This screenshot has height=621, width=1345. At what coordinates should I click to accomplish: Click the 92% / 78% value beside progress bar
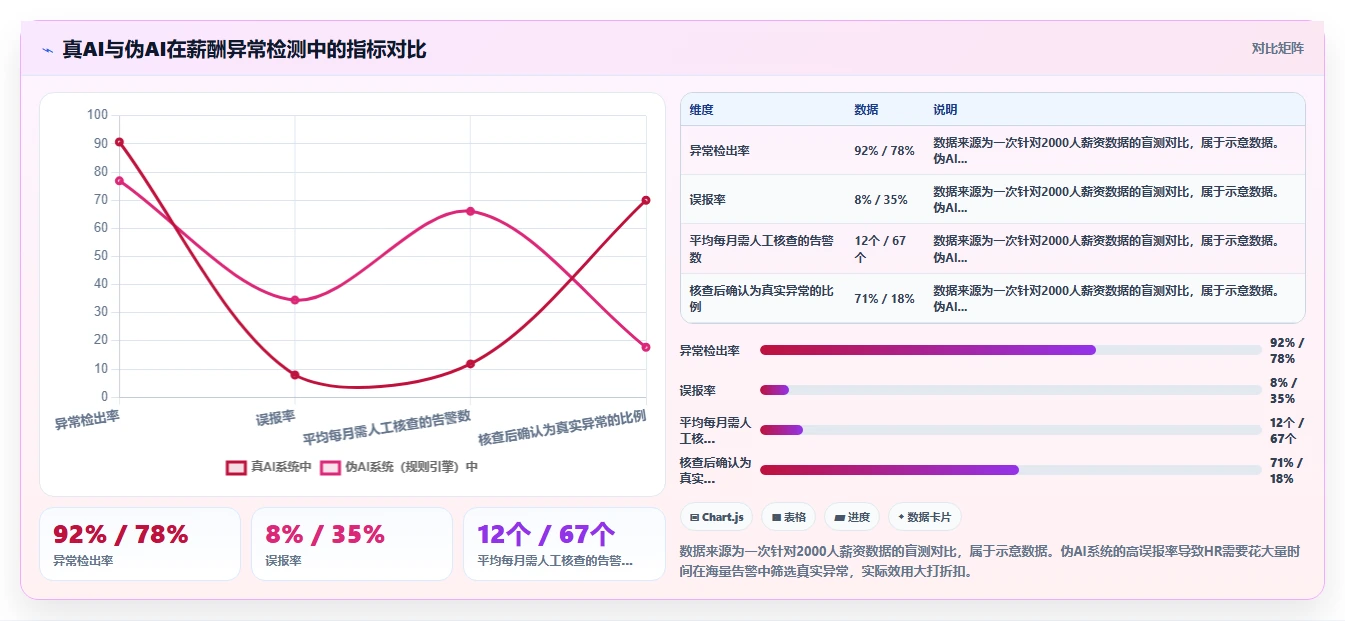point(1287,350)
